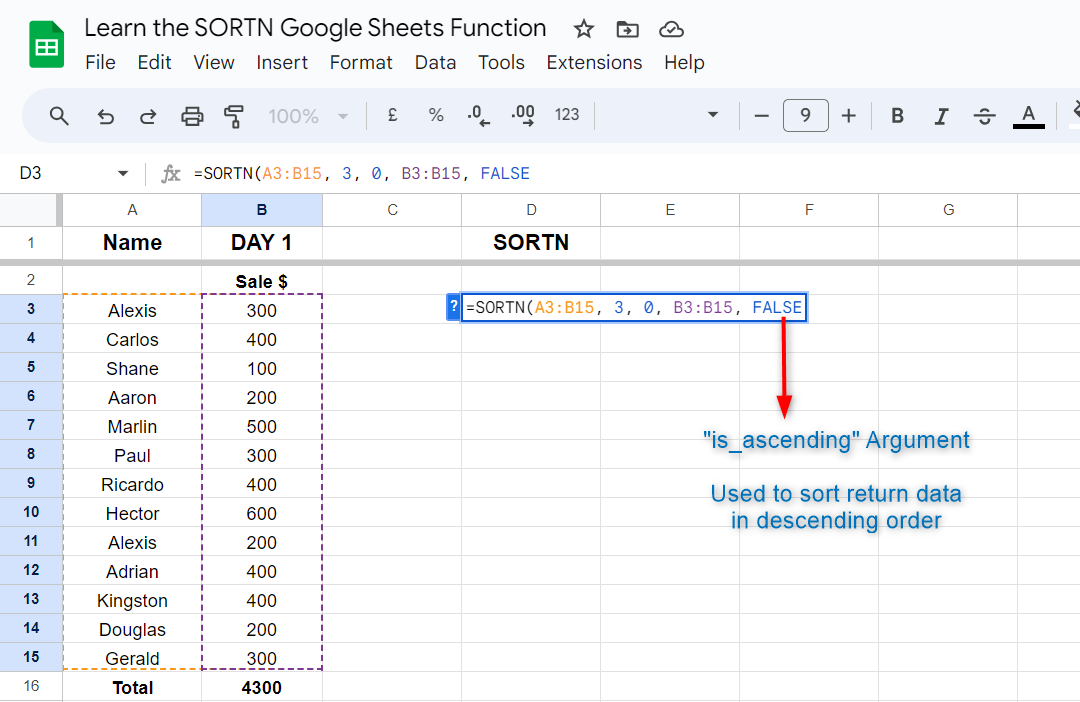The width and height of the screenshot is (1080, 702).
Task: Open the 123 number format menu
Action: 567,115
